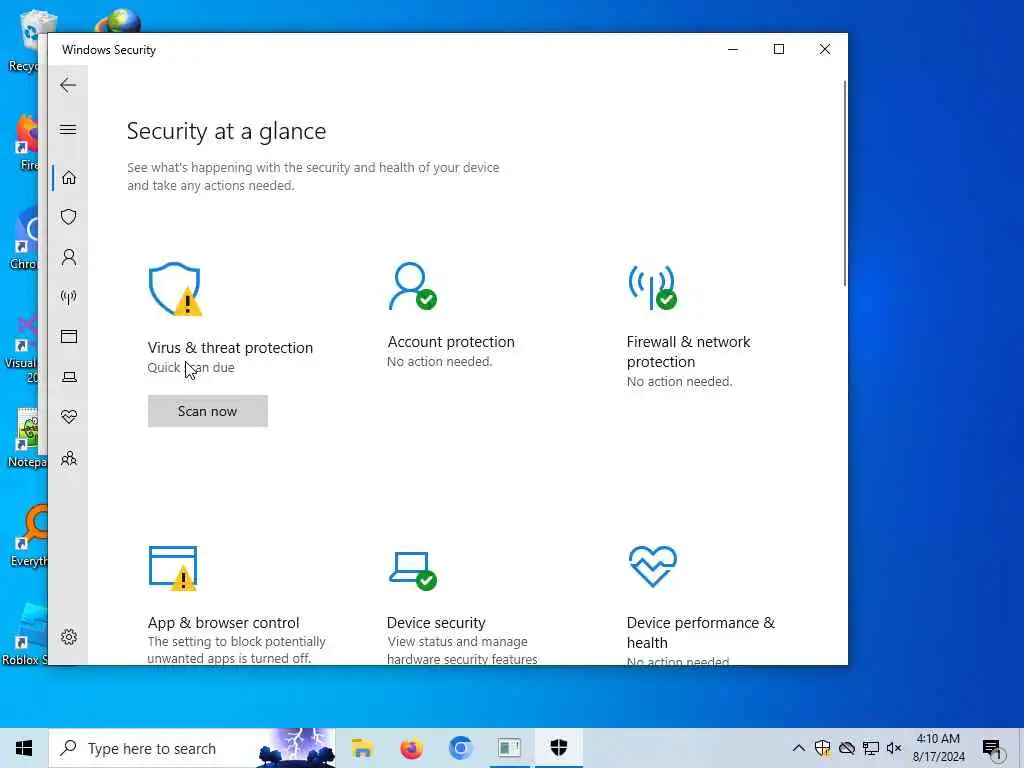Open the Virus & threat protection heading
Screen dimensions: 1024x768
coord(230,347)
